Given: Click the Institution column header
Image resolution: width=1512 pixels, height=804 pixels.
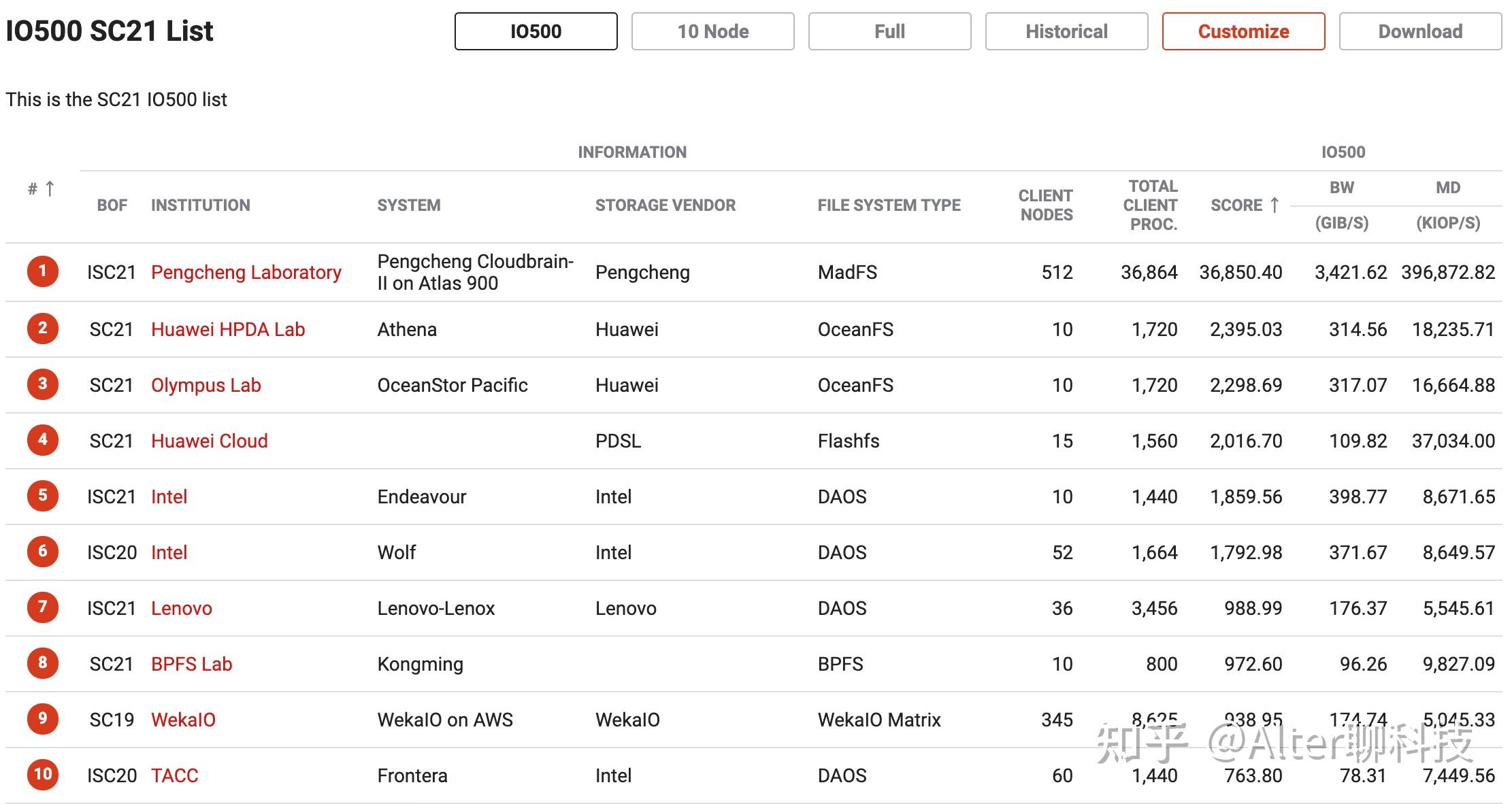Looking at the screenshot, I should [x=200, y=205].
